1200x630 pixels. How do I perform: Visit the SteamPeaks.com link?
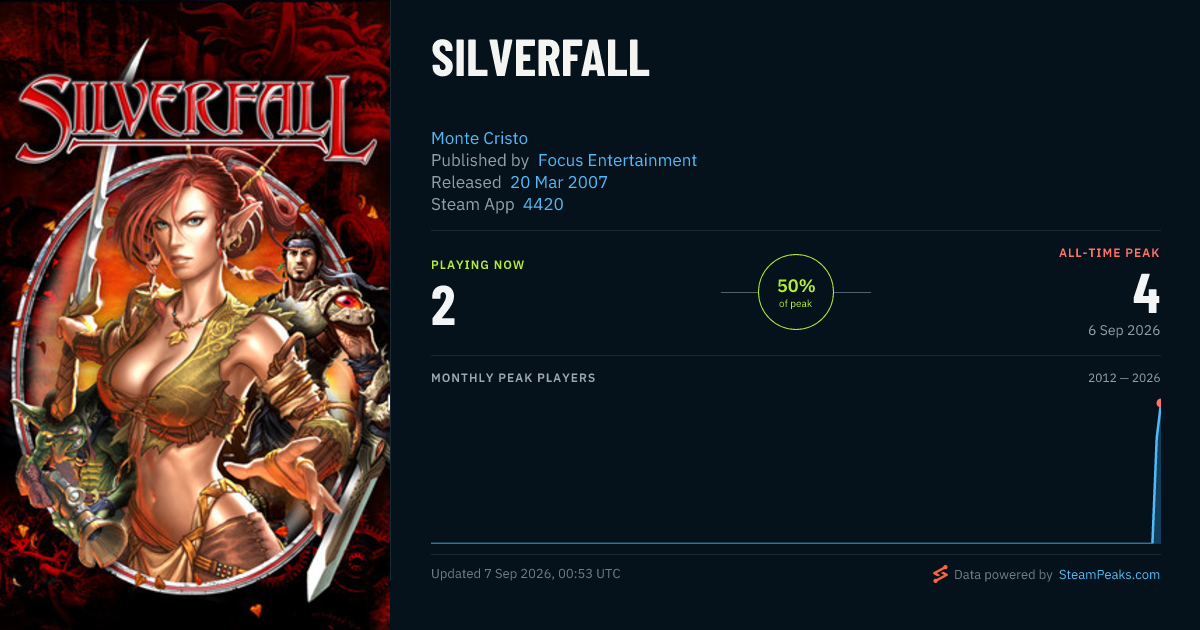(x=1109, y=575)
